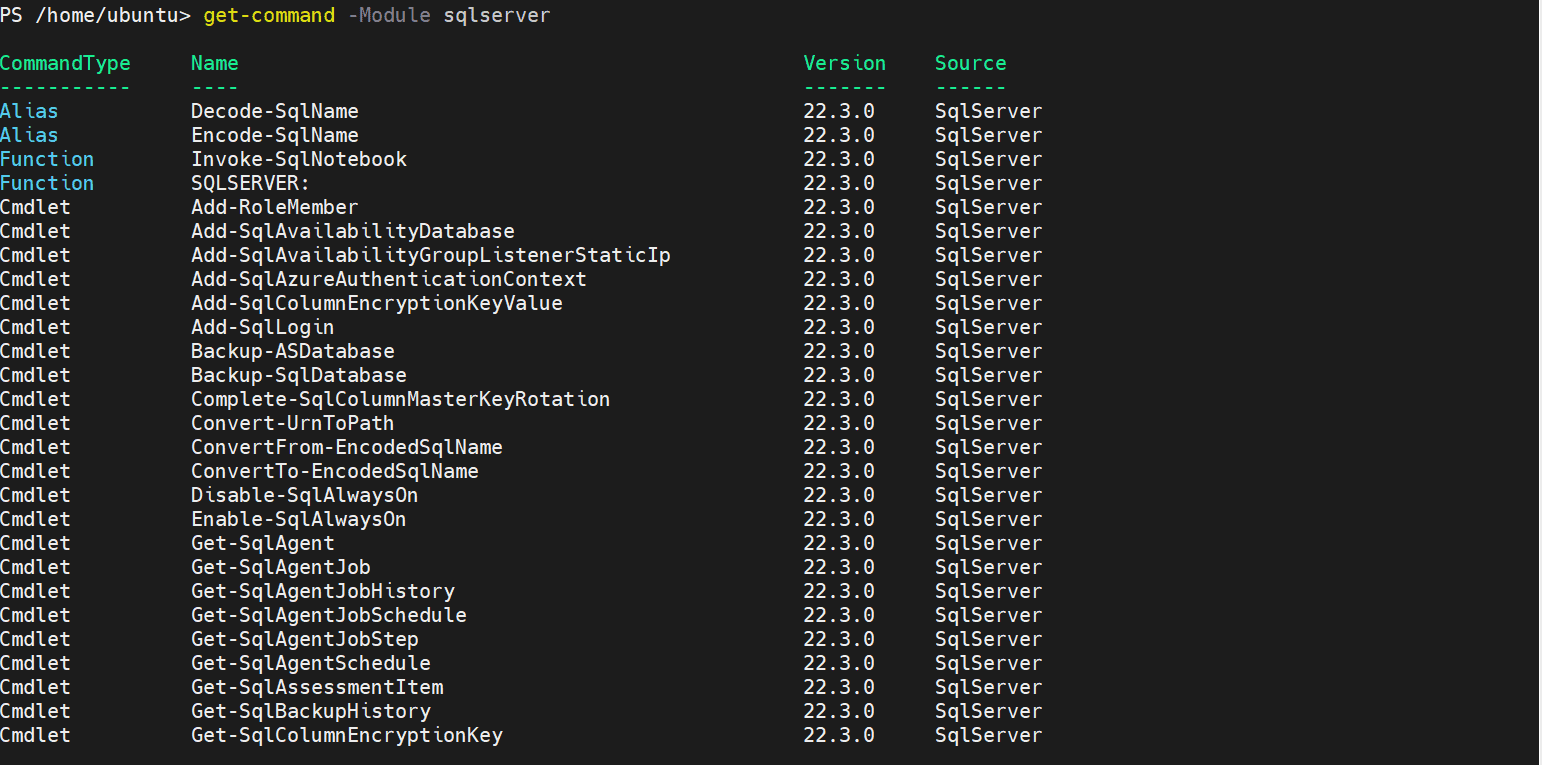Screen dimensions: 1542x765
Task: Click the Name column header
Action: point(215,63)
